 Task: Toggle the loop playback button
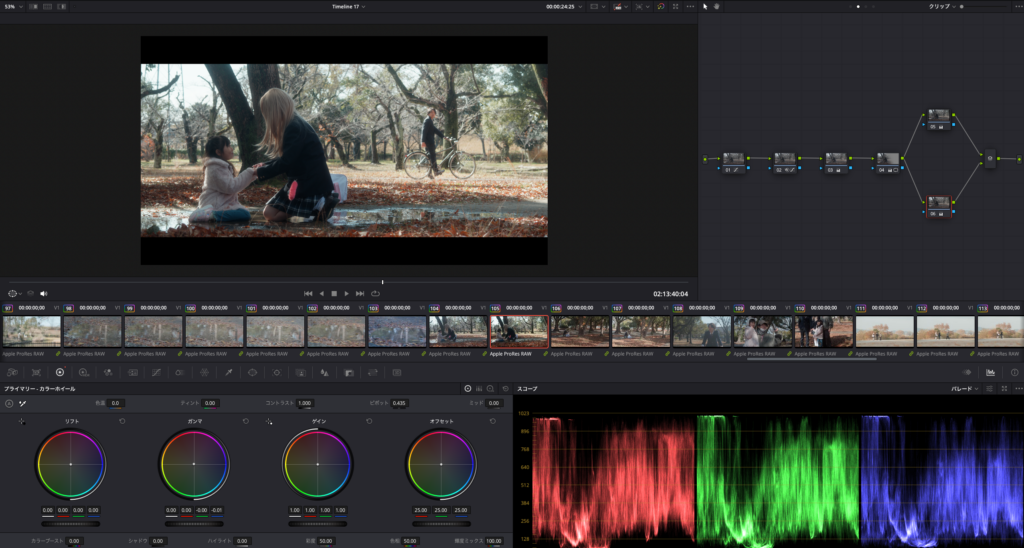click(375, 293)
